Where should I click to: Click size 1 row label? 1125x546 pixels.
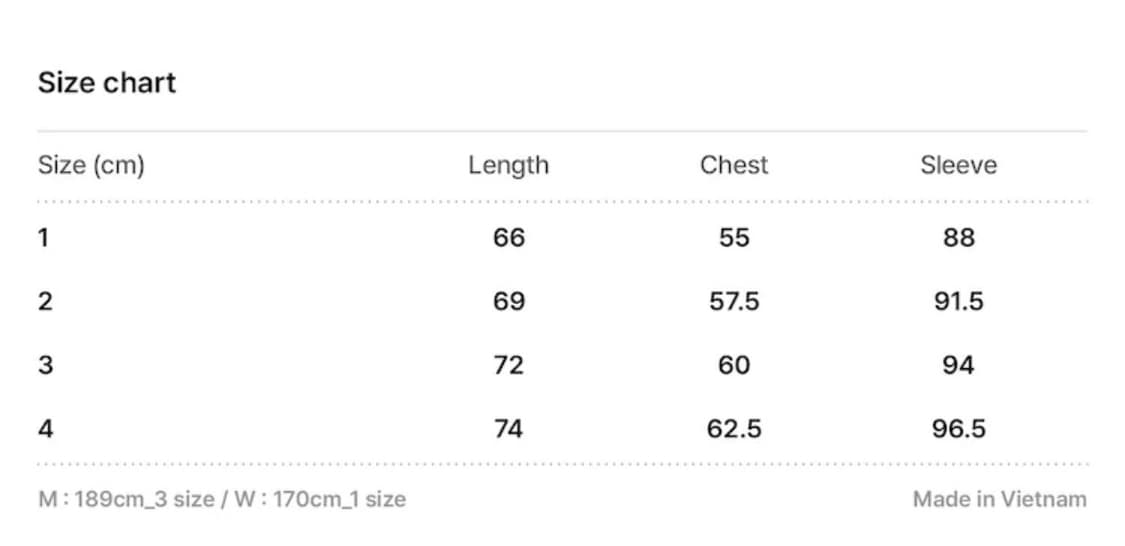click(43, 238)
